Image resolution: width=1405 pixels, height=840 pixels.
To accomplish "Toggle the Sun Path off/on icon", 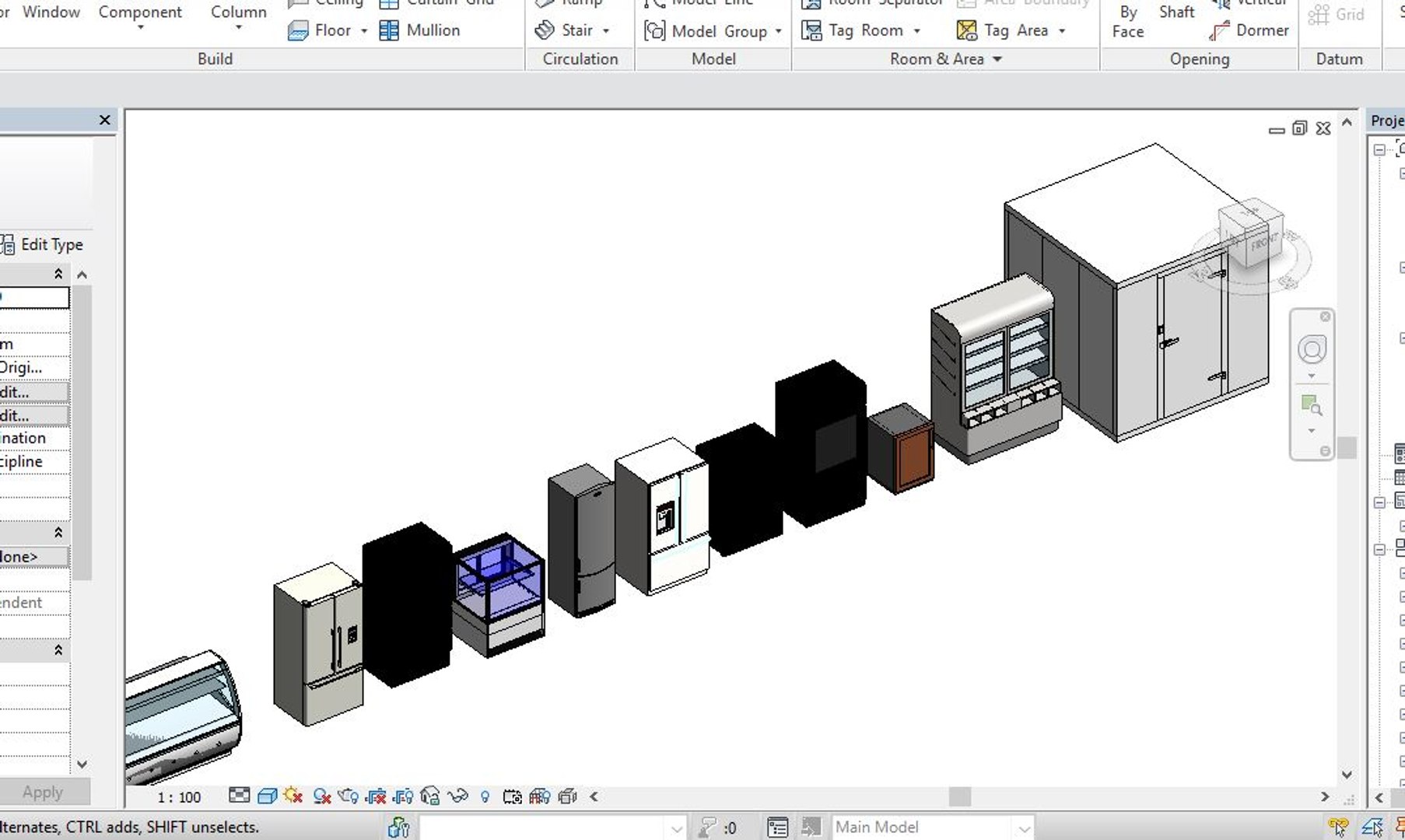I will (293, 796).
